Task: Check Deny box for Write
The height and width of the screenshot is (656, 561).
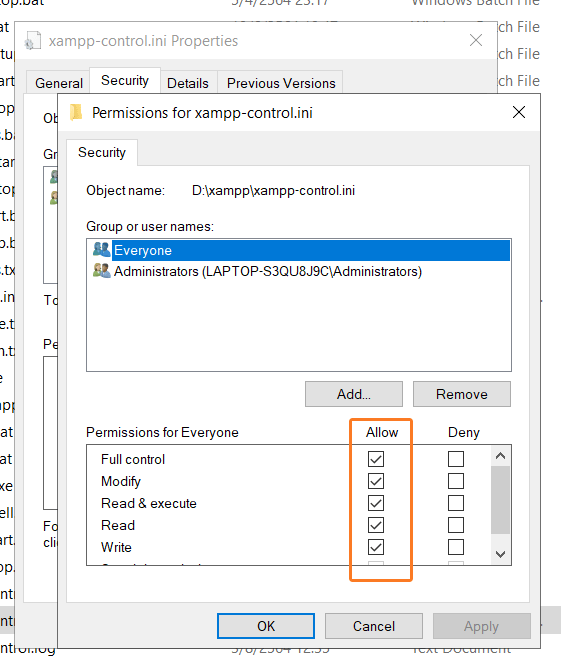Action: point(456,547)
